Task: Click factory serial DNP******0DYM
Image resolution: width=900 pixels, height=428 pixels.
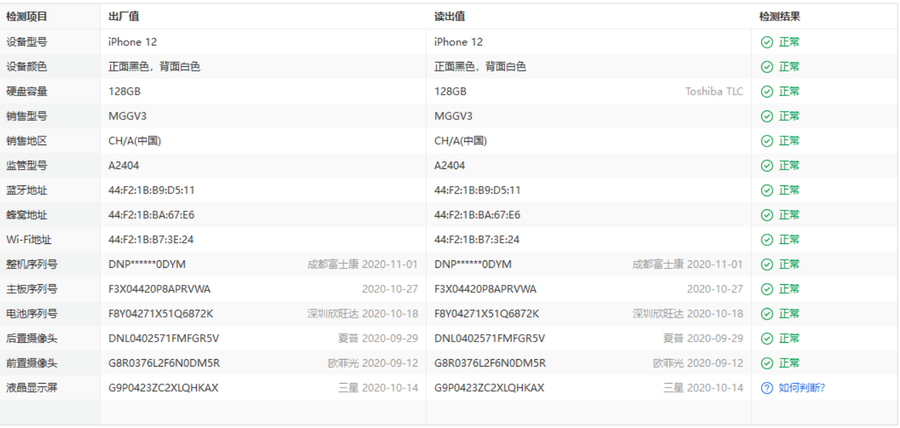Action: point(147,264)
